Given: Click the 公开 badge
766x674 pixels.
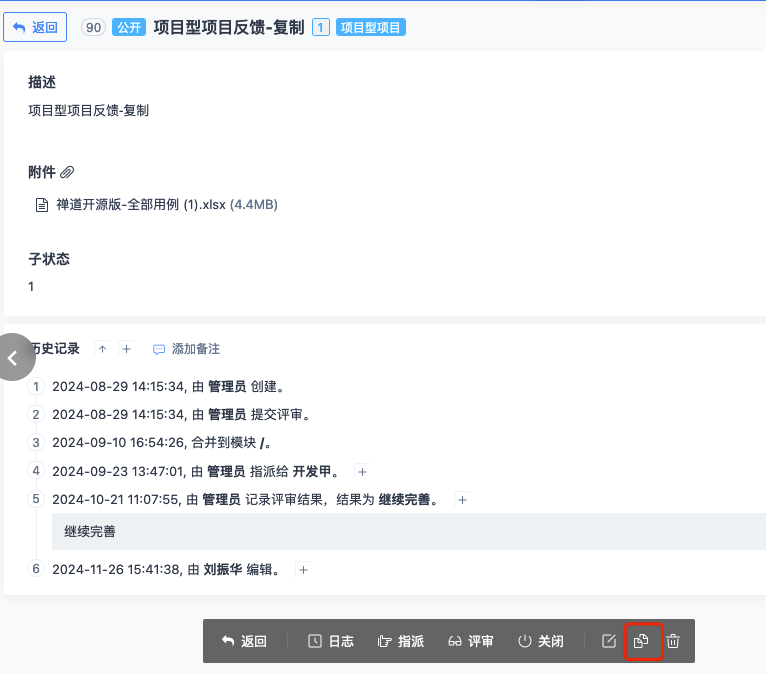Looking at the screenshot, I should [129, 27].
